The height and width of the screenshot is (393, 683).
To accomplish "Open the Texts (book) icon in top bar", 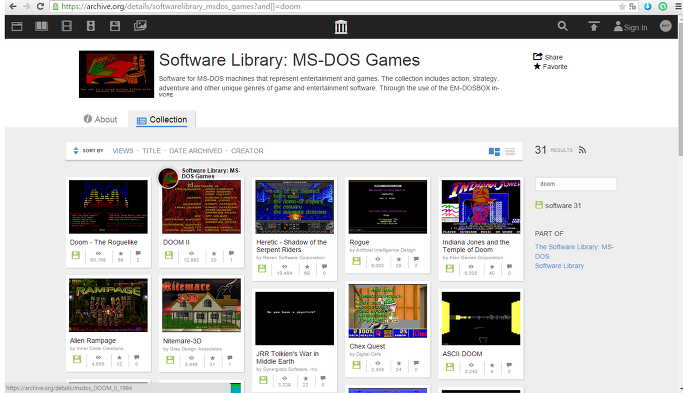I will pyautogui.click(x=41, y=26).
